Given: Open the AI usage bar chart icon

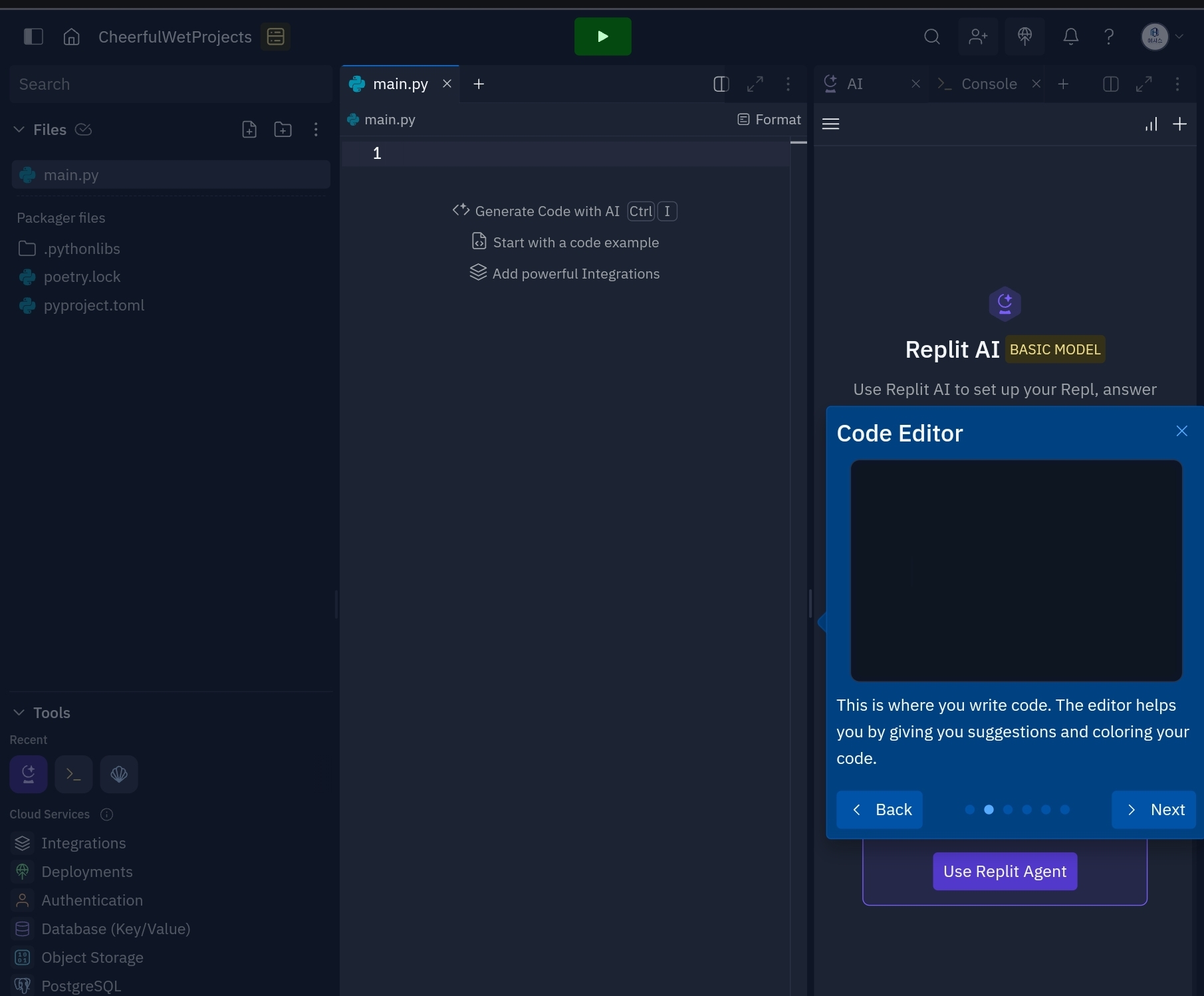Looking at the screenshot, I should click(1151, 124).
